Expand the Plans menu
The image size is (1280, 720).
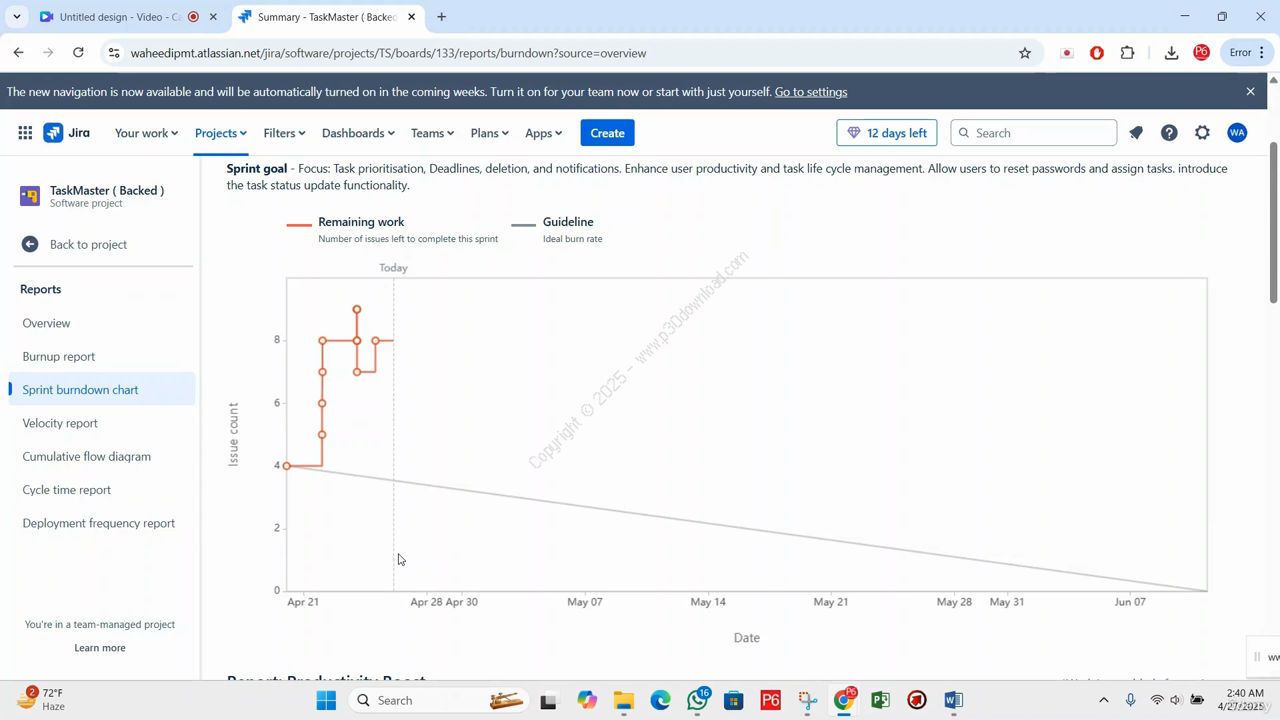tap(490, 133)
